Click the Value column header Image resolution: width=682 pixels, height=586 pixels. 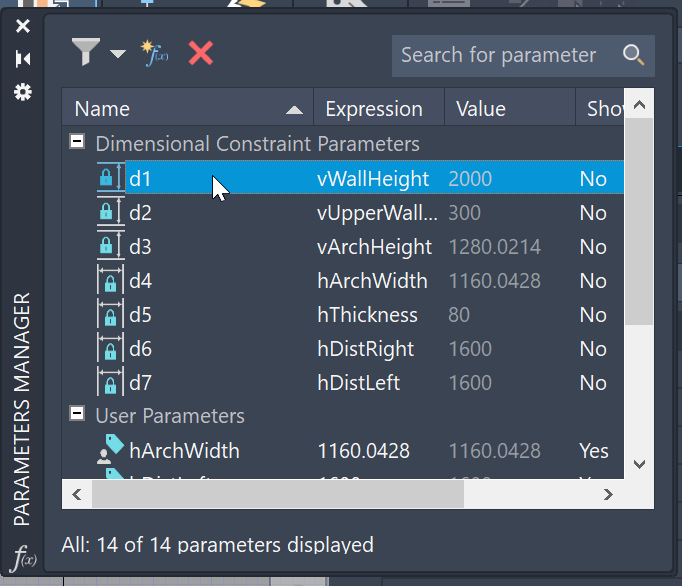[x=510, y=109]
